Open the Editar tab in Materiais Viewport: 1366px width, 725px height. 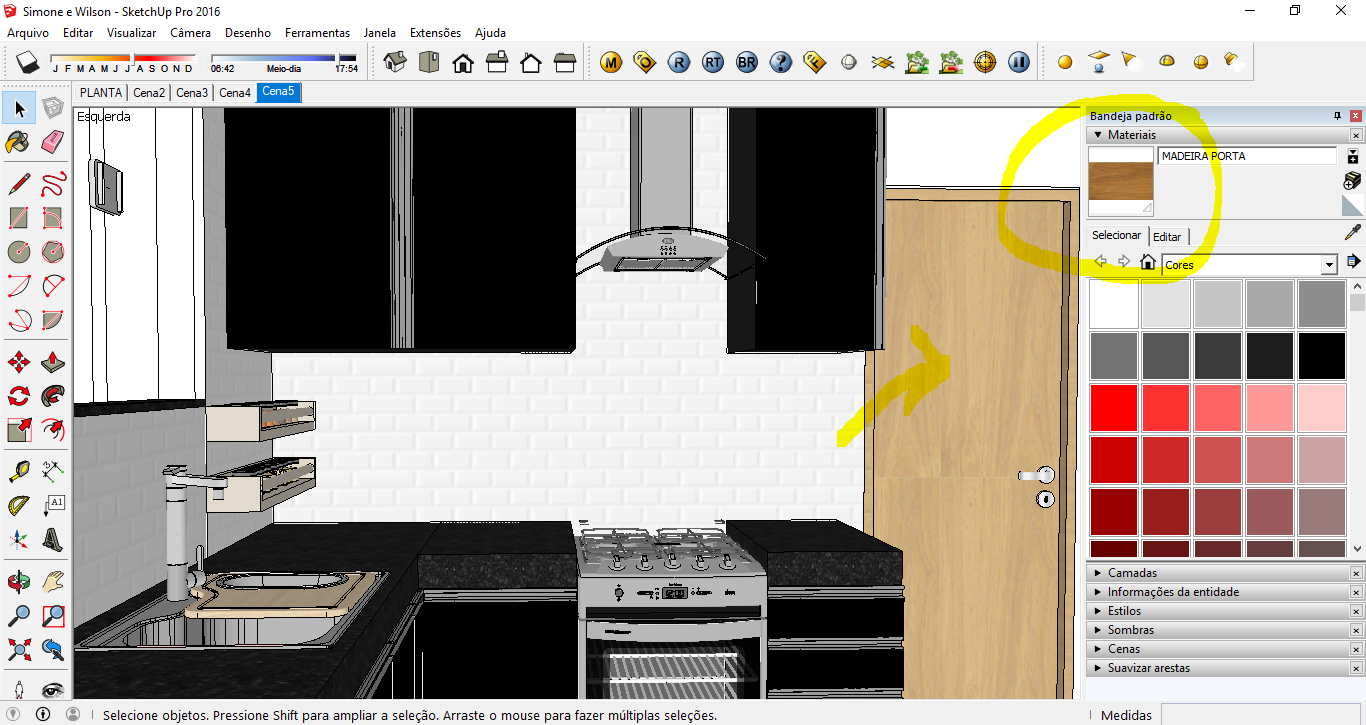[x=1166, y=237]
